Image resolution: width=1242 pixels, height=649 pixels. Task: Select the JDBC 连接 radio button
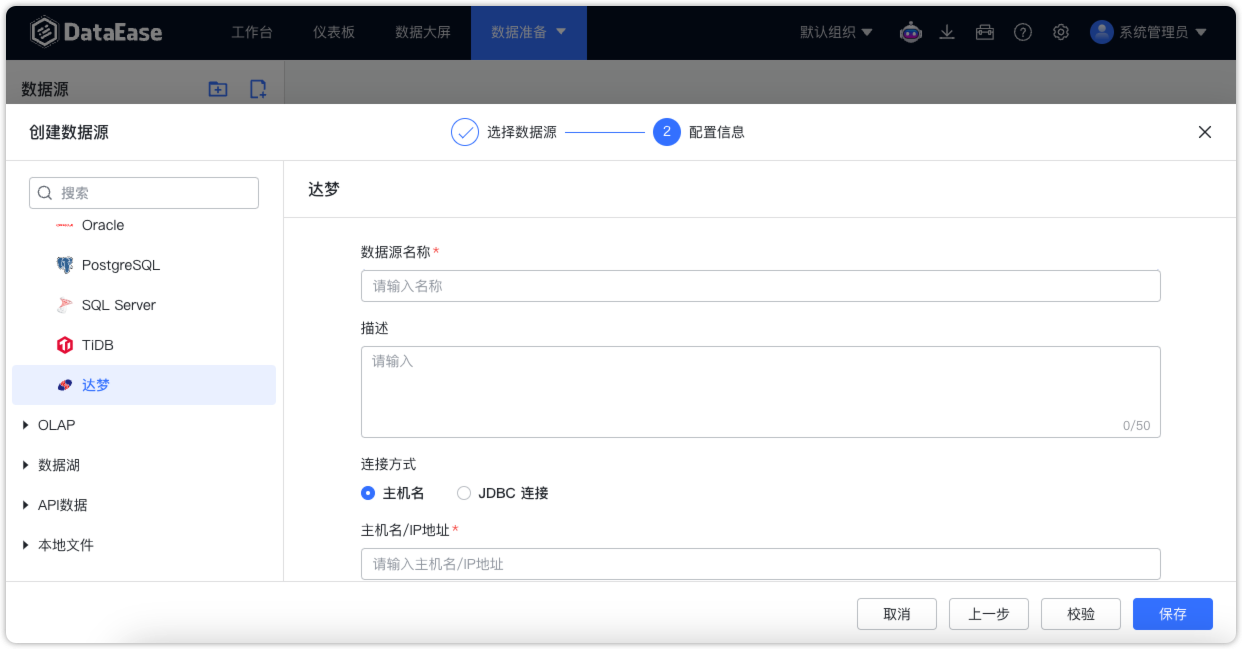click(x=464, y=492)
